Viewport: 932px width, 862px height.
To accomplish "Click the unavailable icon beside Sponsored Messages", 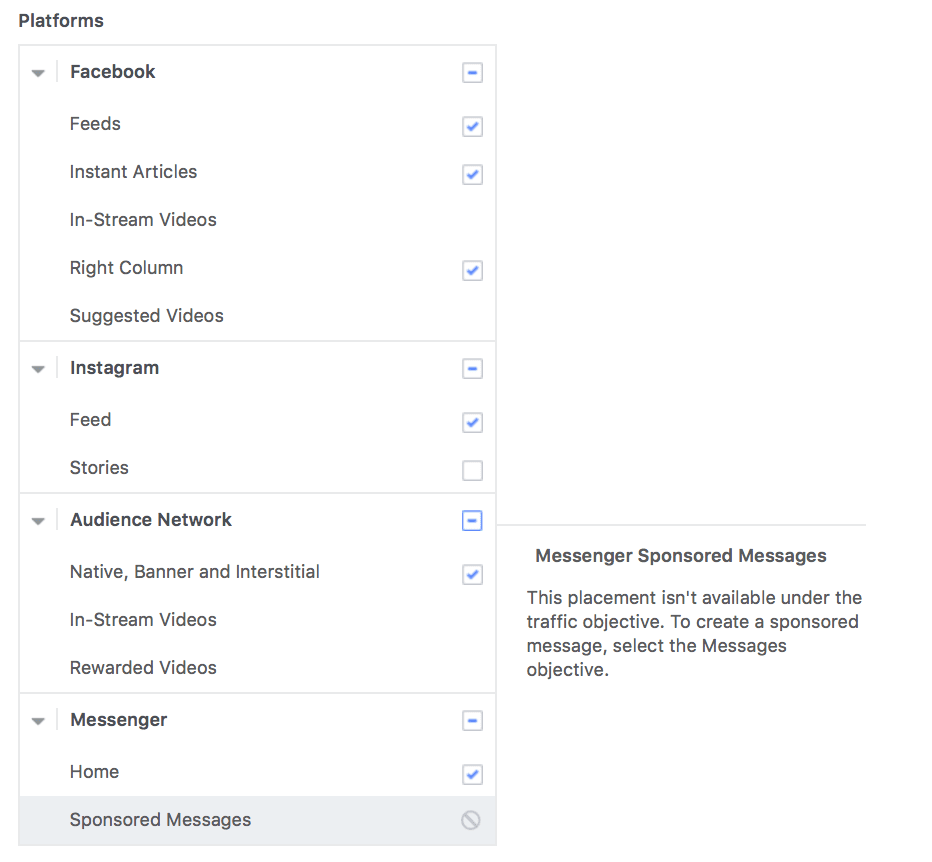I will point(471,820).
